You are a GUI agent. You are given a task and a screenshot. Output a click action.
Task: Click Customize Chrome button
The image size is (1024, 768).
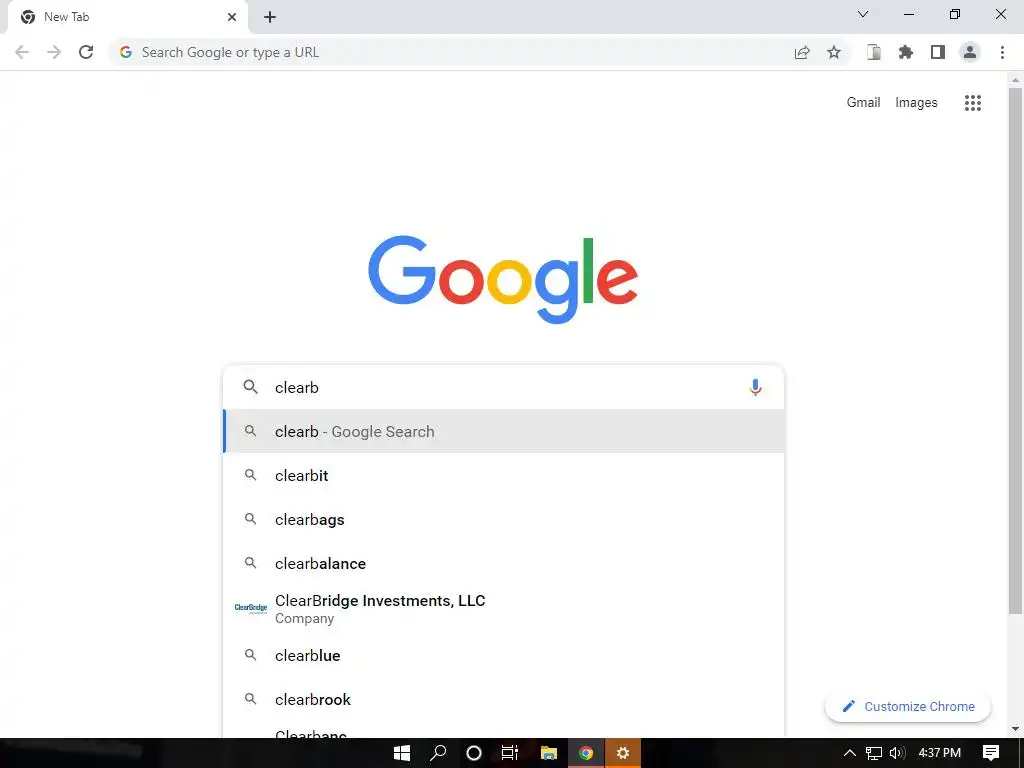(x=908, y=707)
